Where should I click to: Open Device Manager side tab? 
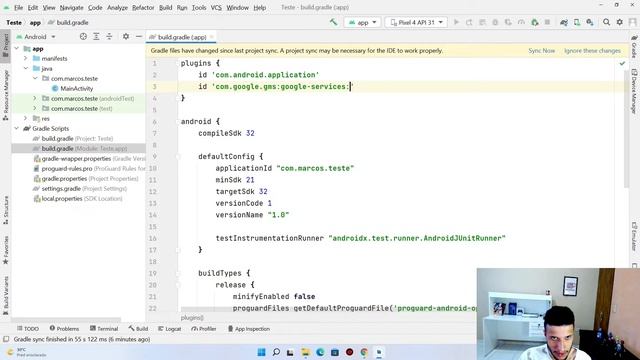pos(634,91)
